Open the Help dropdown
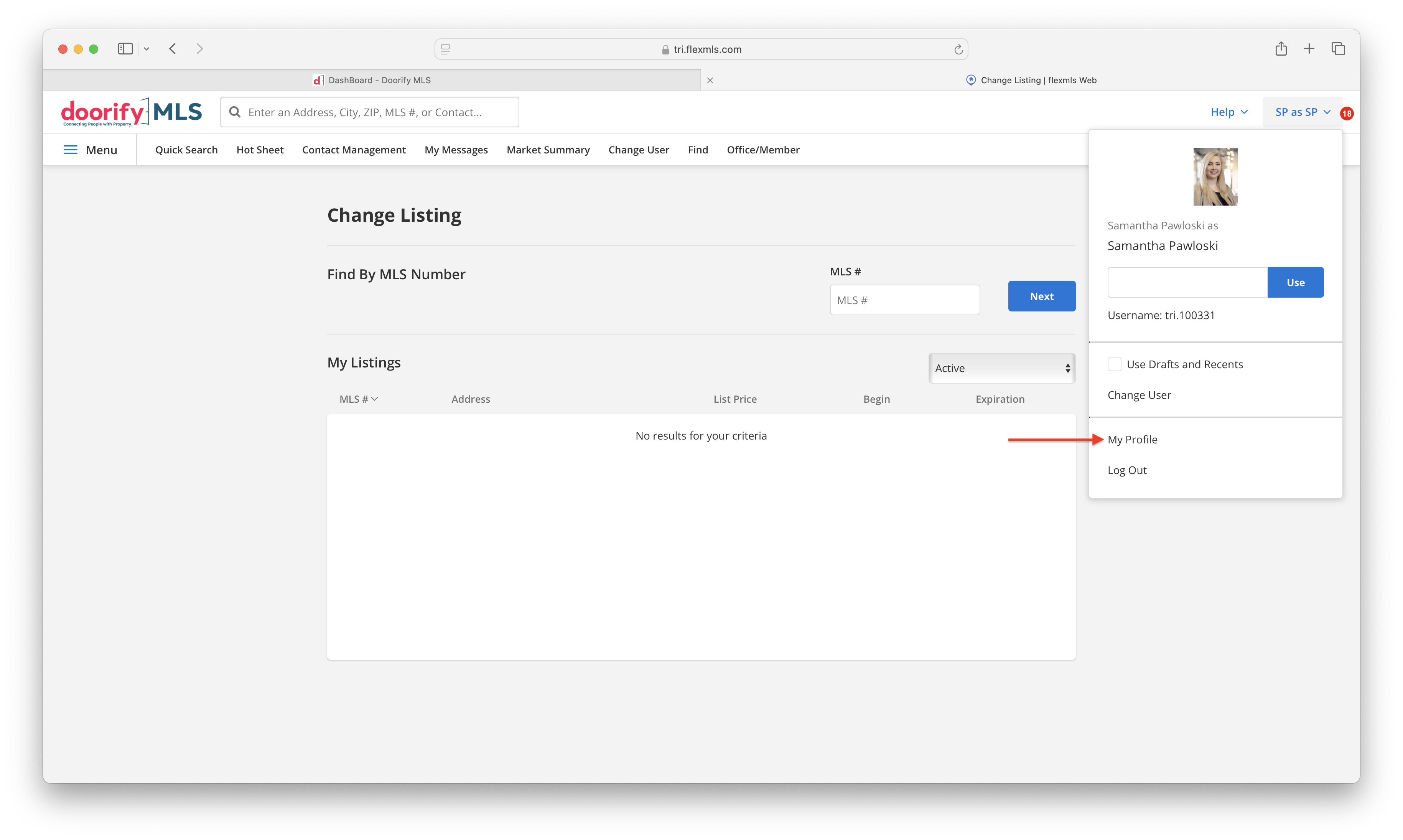 click(x=1229, y=112)
